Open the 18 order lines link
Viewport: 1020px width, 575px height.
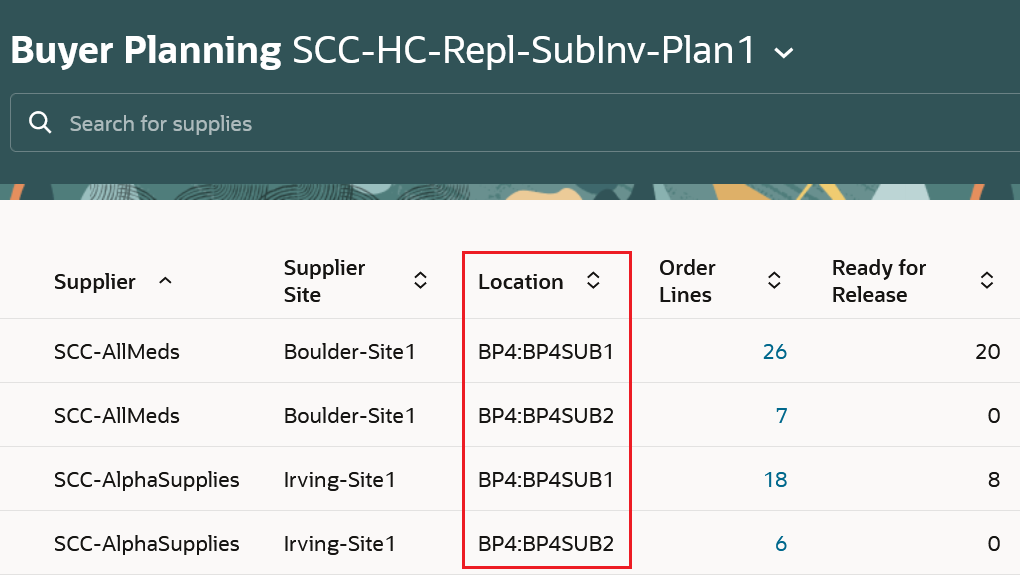(775, 480)
